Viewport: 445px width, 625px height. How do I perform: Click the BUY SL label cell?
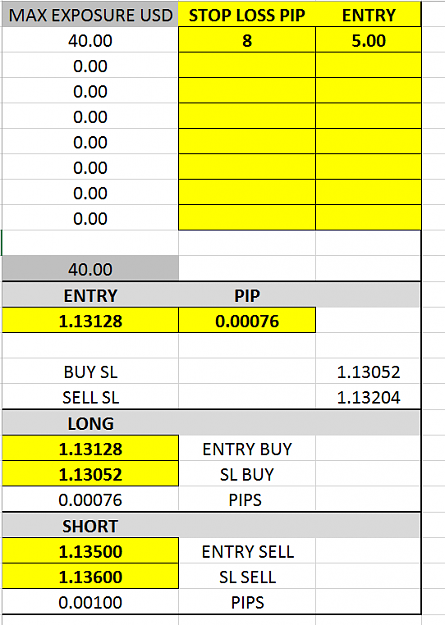90,371
